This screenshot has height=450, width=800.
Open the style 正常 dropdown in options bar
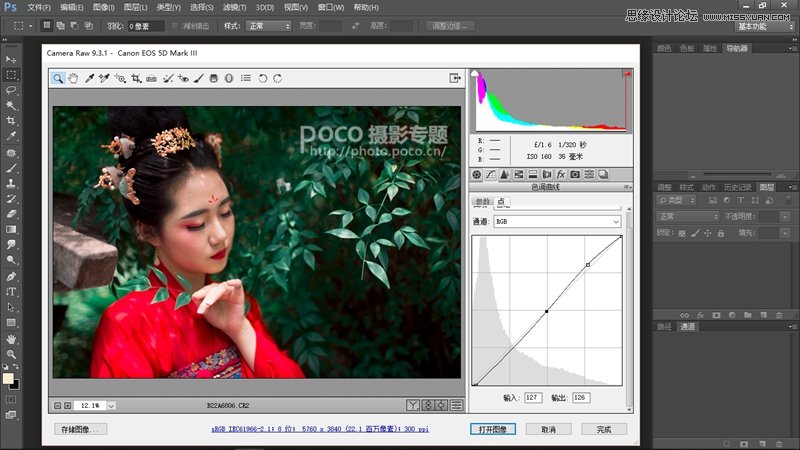[x=268, y=26]
